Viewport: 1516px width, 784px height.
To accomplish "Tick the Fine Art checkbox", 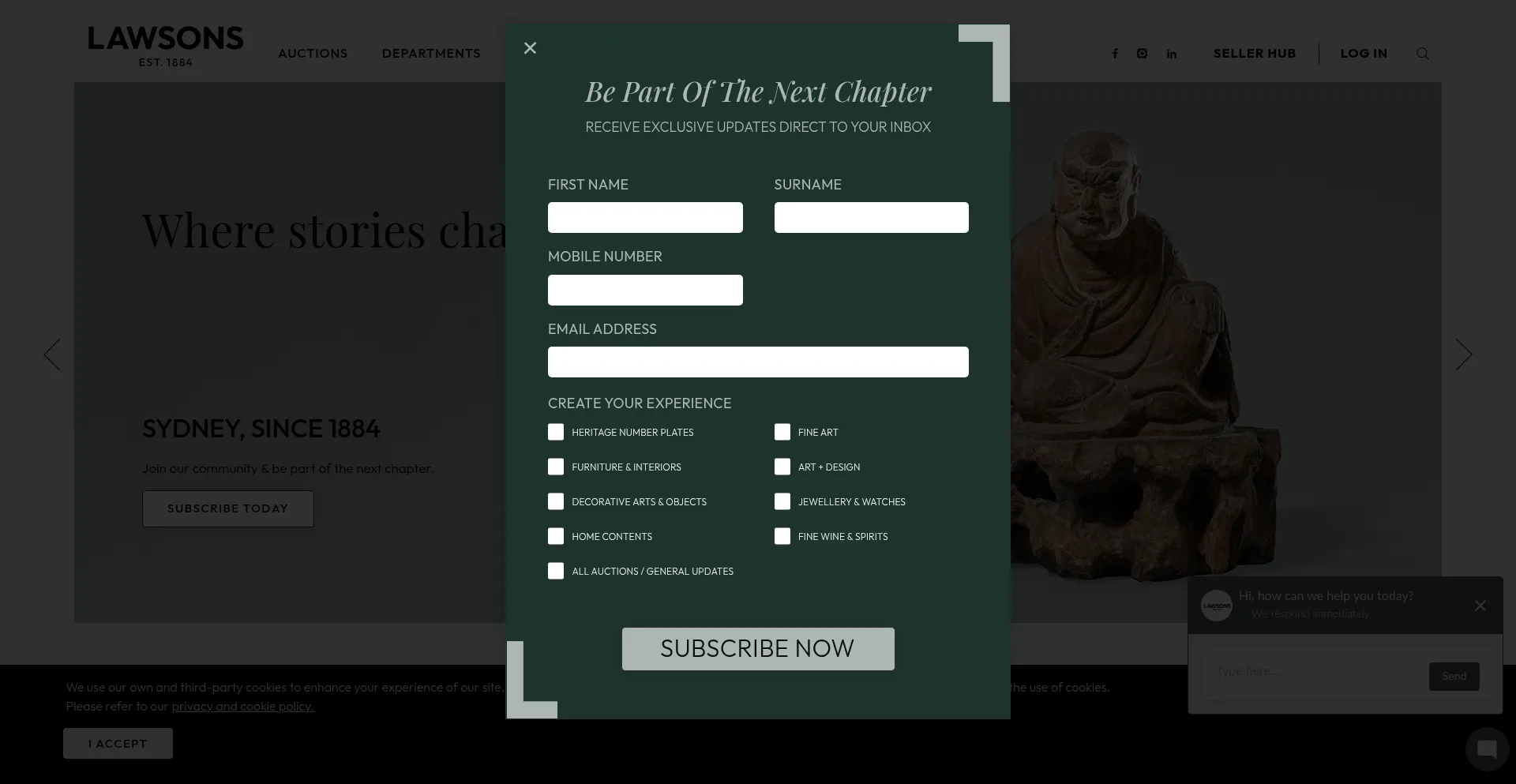I will tap(782, 432).
